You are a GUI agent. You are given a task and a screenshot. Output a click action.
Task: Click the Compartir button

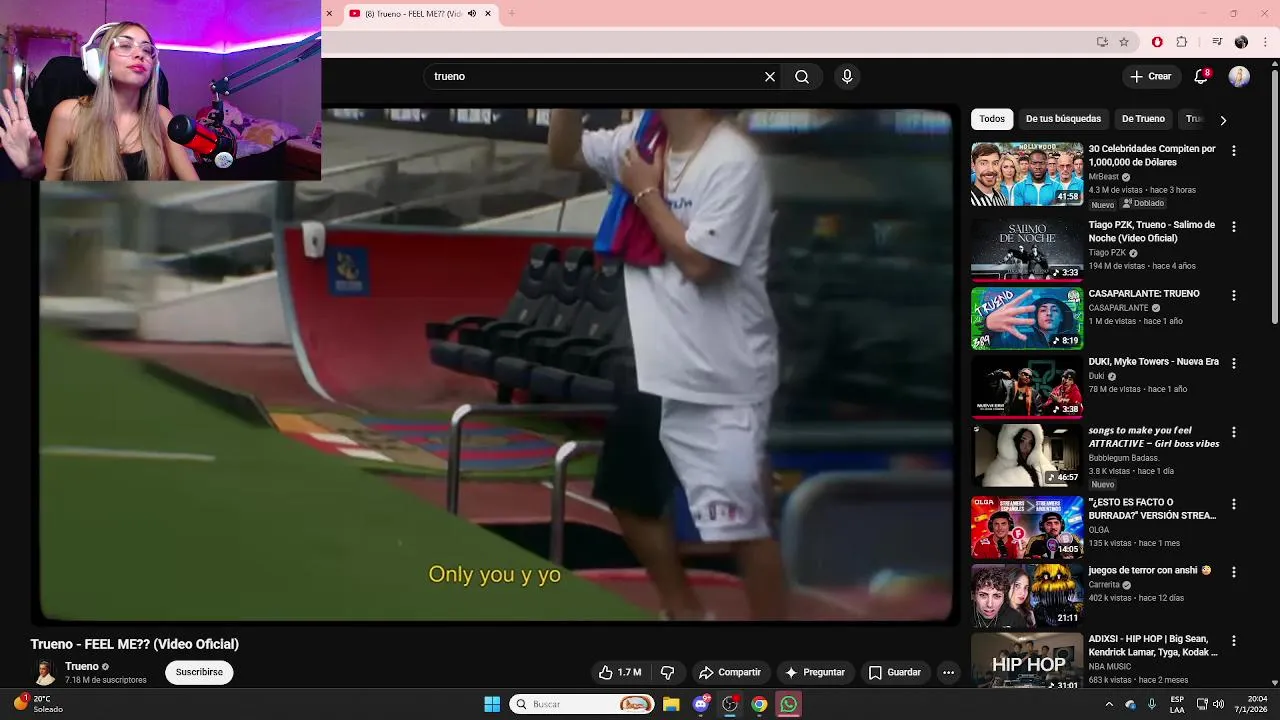[730, 673]
